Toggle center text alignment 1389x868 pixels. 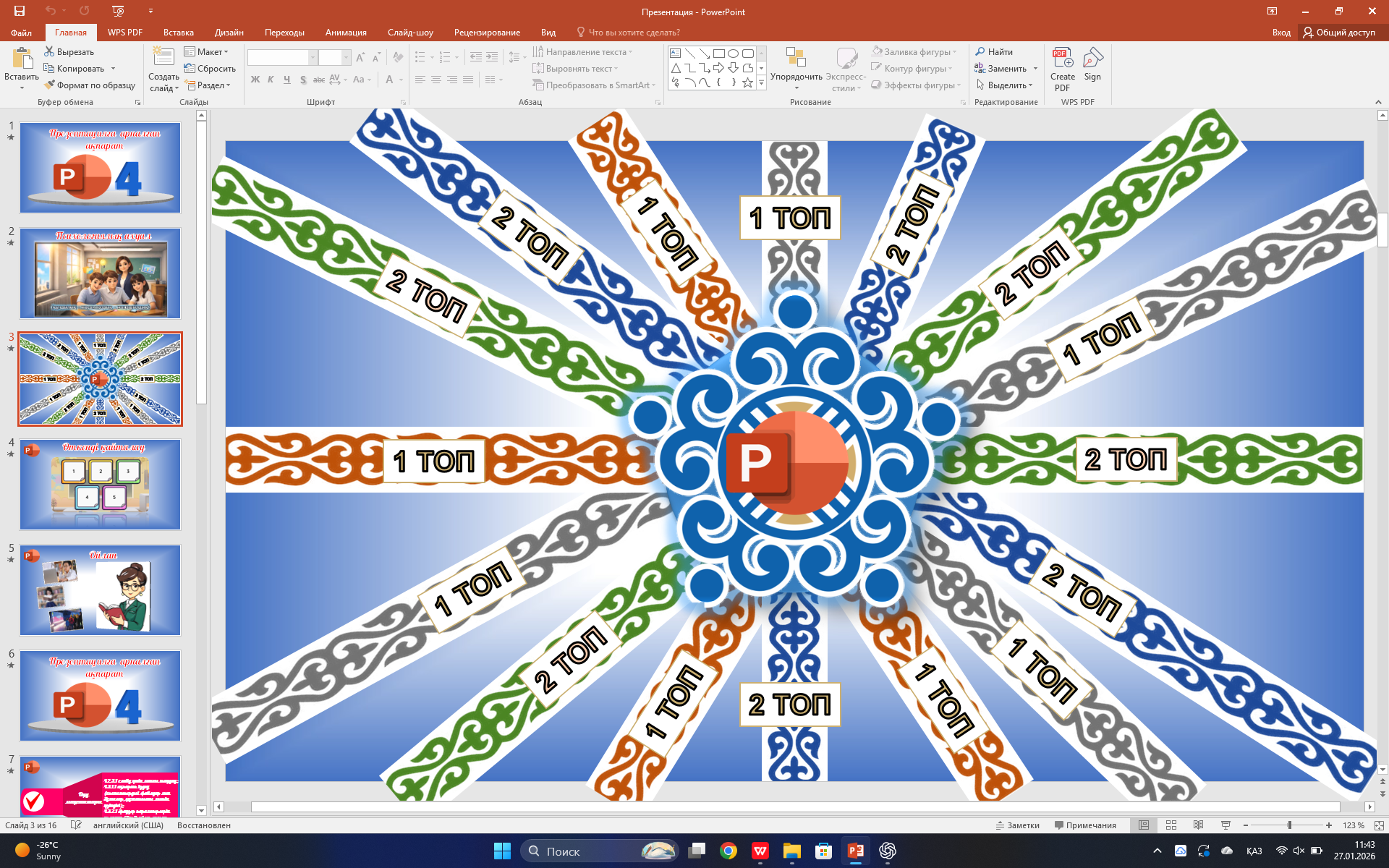[436, 80]
